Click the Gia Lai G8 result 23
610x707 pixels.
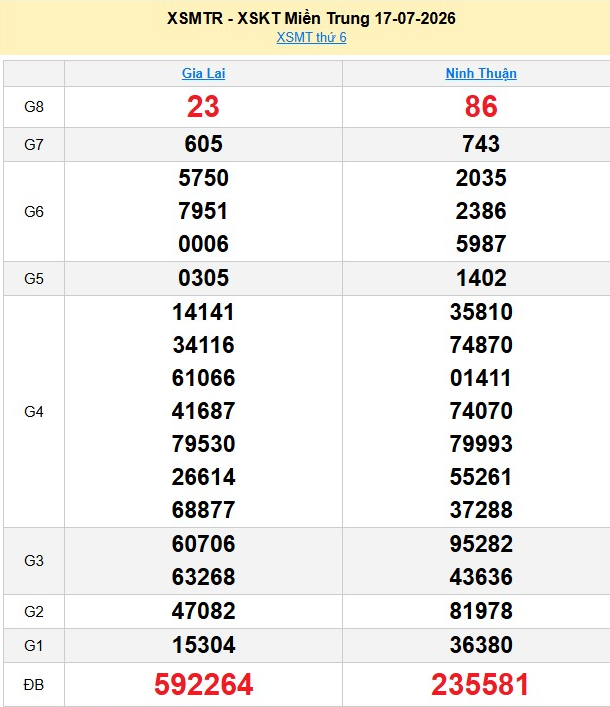click(x=203, y=107)
